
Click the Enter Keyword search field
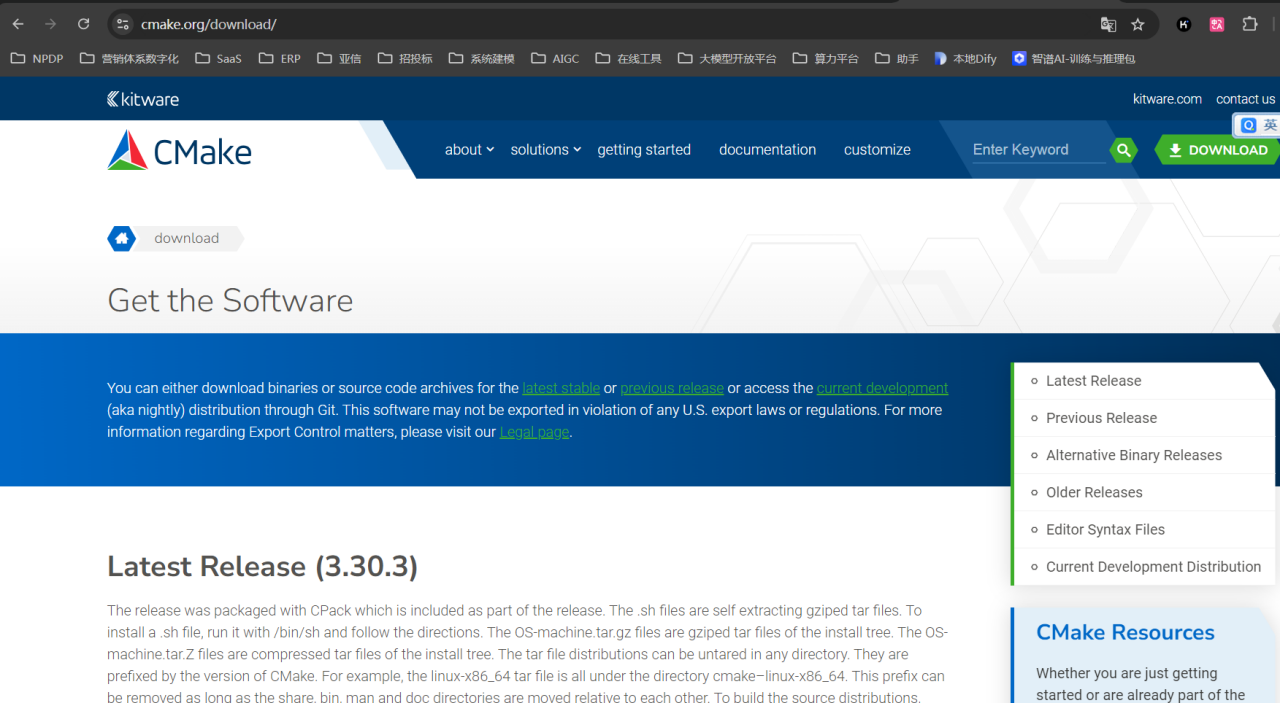tap(1038, 150)
